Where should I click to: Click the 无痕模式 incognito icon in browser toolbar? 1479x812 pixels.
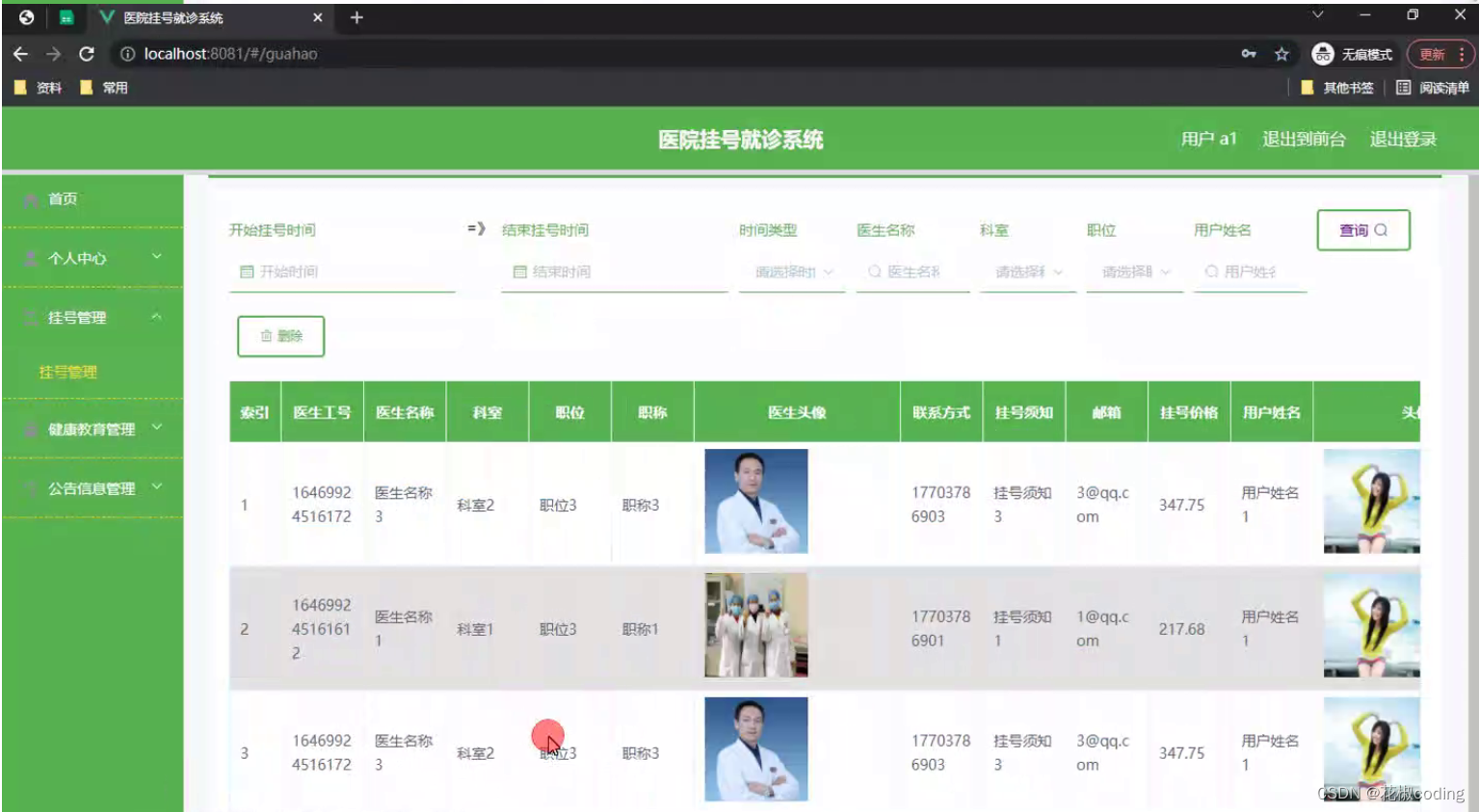pyautogui.click(x=1322, y=54)
